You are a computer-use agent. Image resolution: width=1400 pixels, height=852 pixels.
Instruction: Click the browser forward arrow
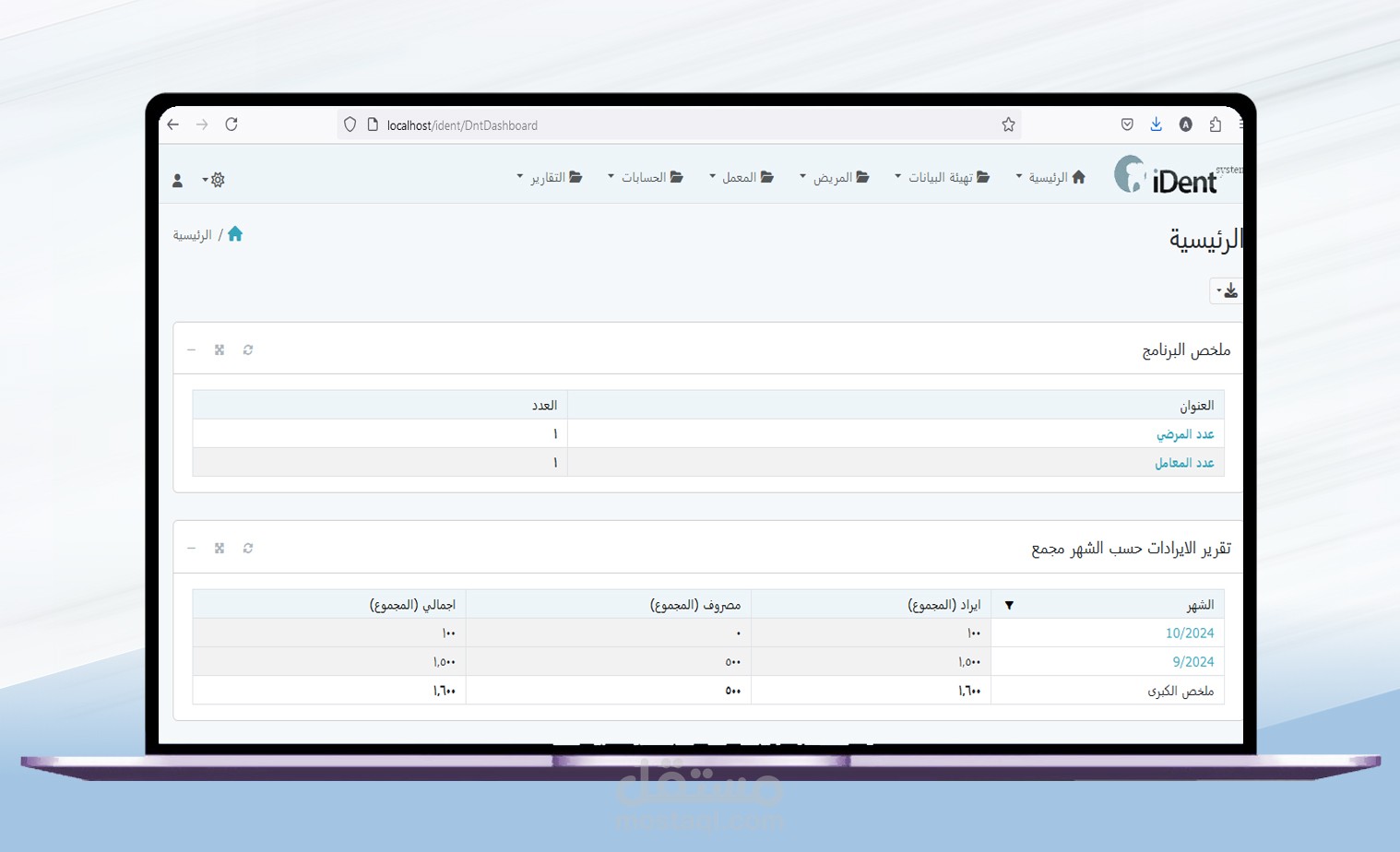point(202,124)
